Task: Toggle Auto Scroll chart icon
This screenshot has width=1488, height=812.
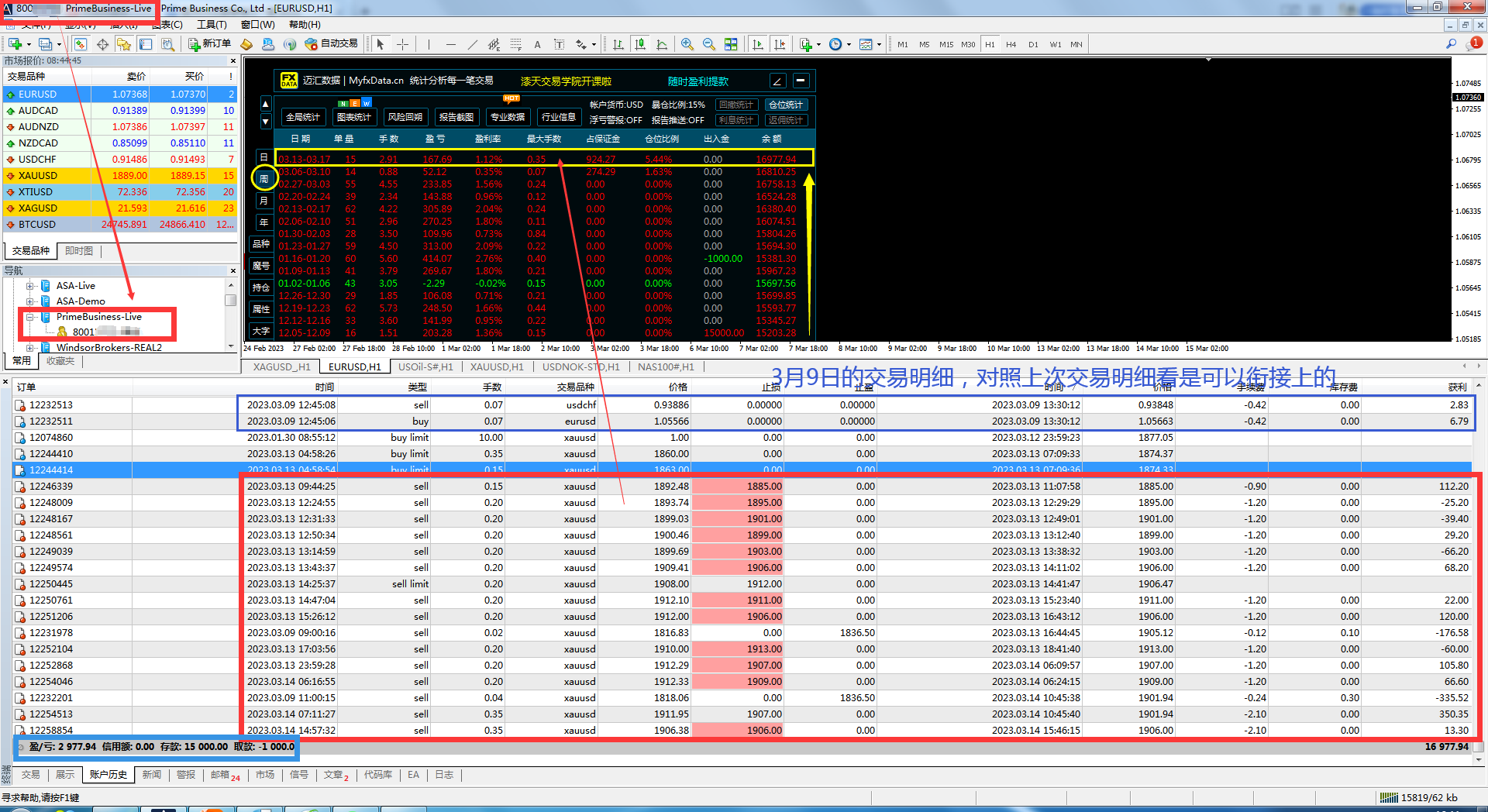Action: 757,44
